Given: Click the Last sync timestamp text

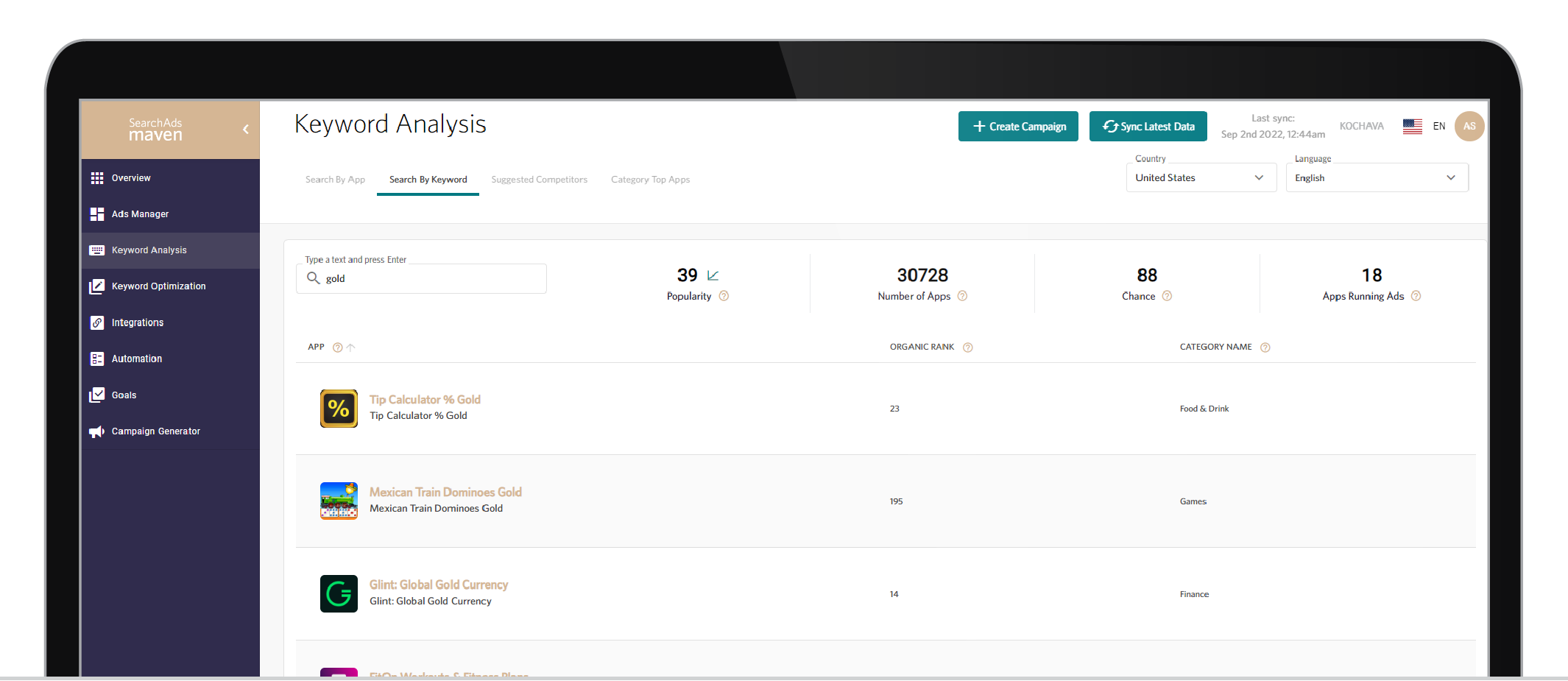Looking at the screenshot, I should click(1273, 127).
